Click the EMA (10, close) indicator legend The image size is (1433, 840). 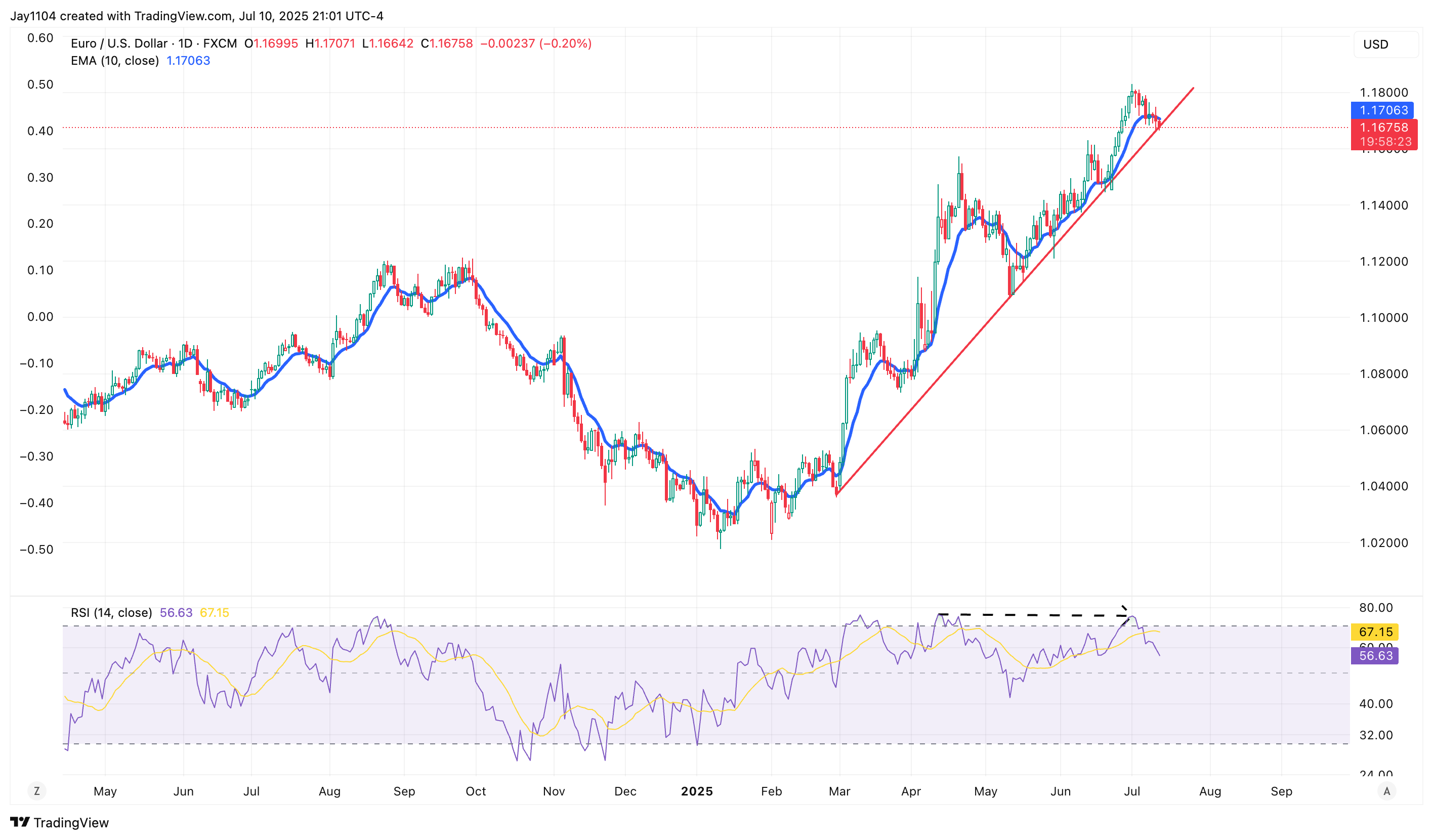(114, 61)
